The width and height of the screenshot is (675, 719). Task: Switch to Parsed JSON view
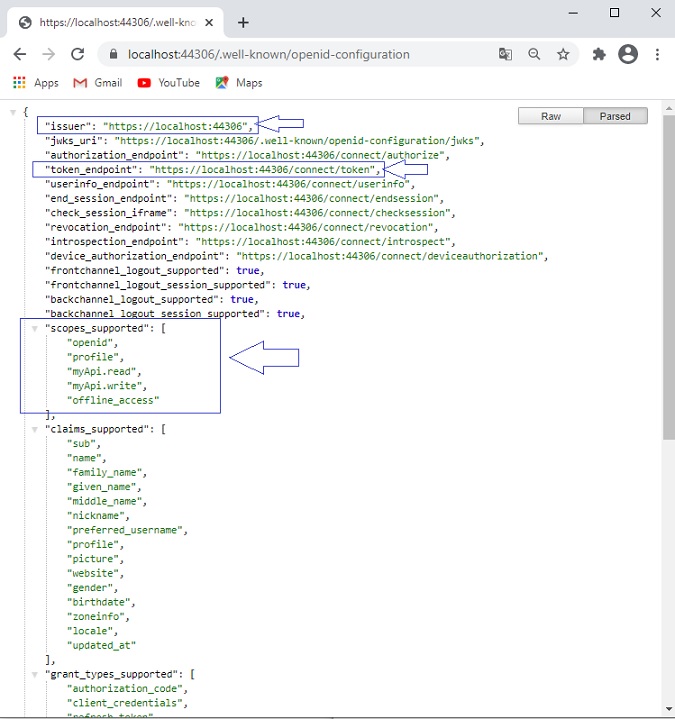point(615,116)
